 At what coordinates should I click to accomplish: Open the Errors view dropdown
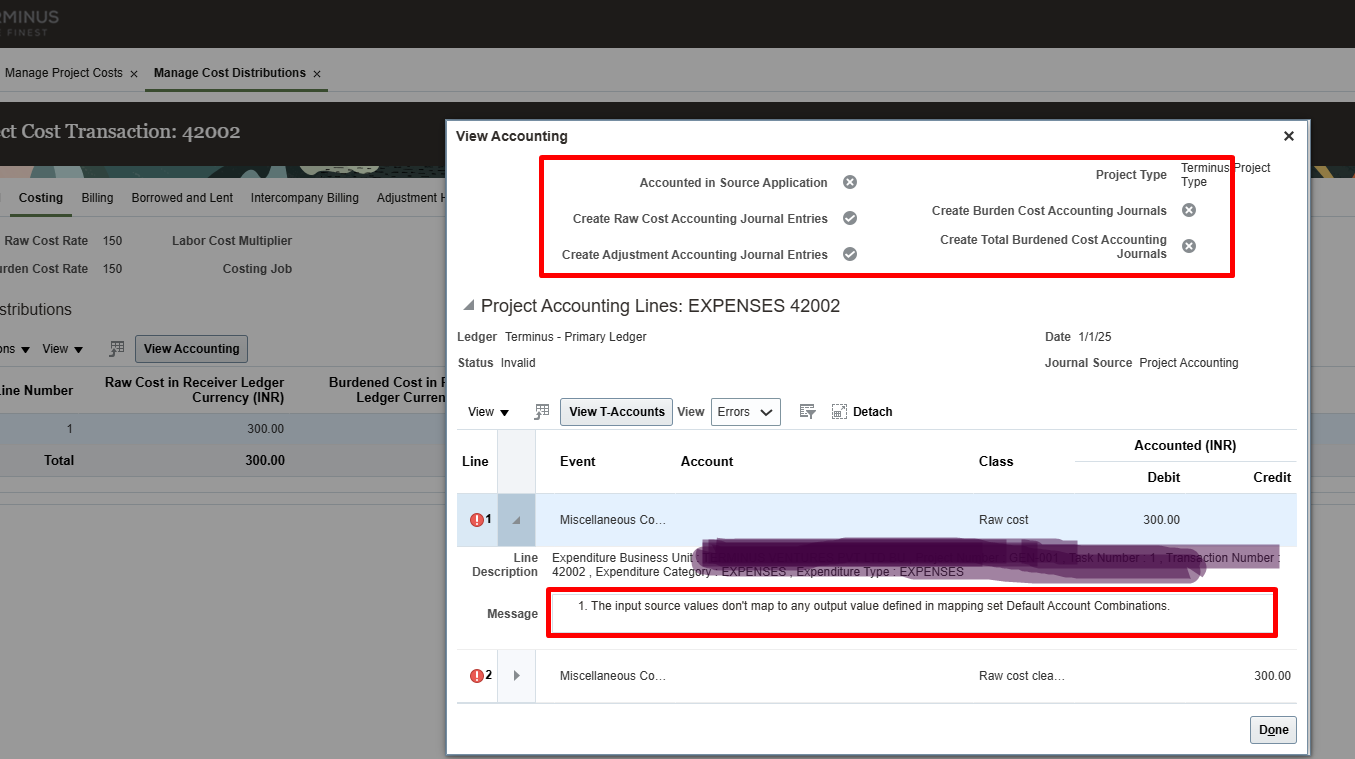[746, 412]
